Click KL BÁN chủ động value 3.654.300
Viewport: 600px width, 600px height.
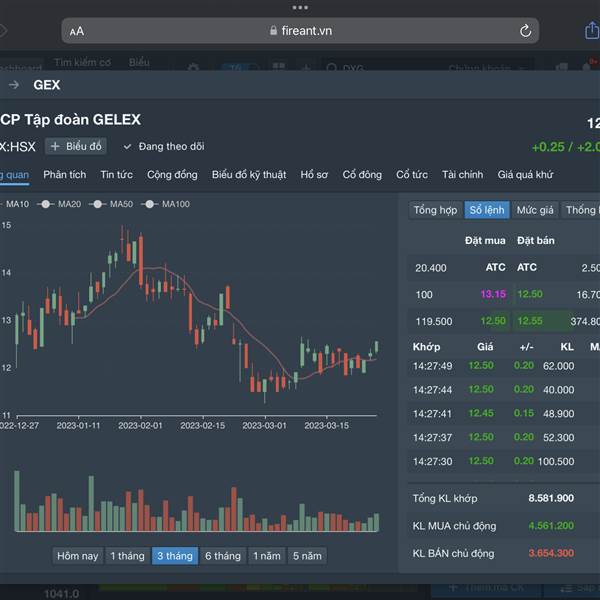coord(551,553)
